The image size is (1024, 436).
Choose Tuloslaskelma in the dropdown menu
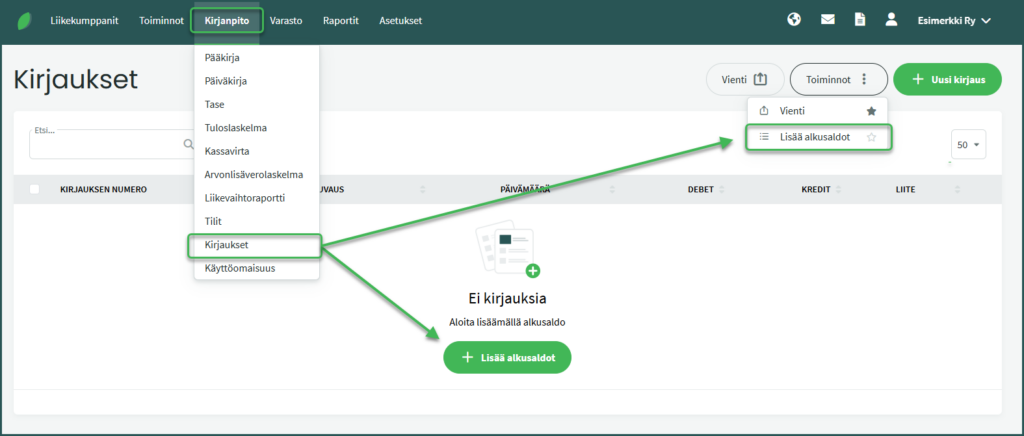tap(236, 128)
